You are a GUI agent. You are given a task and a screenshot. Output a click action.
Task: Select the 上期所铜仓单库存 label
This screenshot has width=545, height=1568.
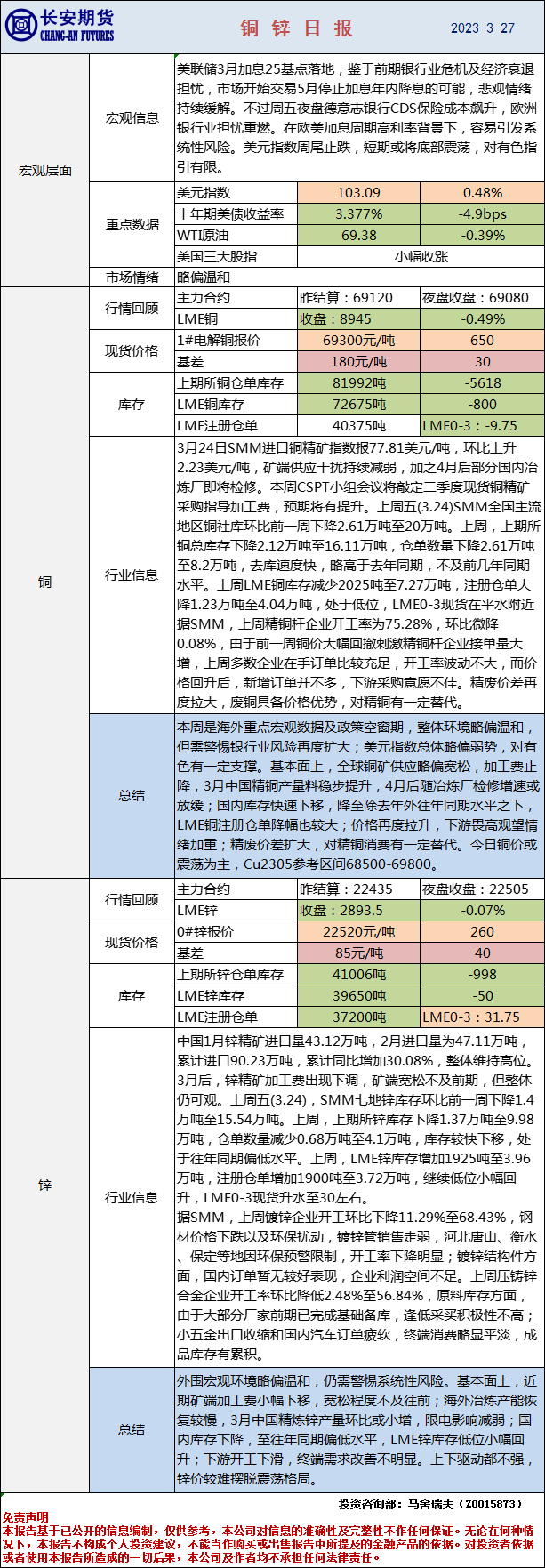click(236, 382)
